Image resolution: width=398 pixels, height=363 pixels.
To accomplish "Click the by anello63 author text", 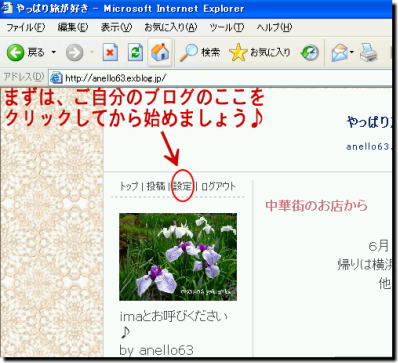I will 156,350.
